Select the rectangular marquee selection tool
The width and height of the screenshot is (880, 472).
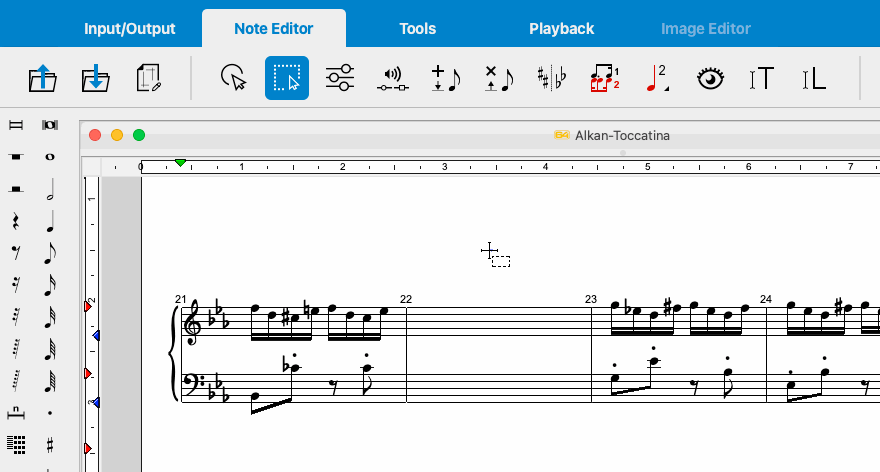click(287, 78)
